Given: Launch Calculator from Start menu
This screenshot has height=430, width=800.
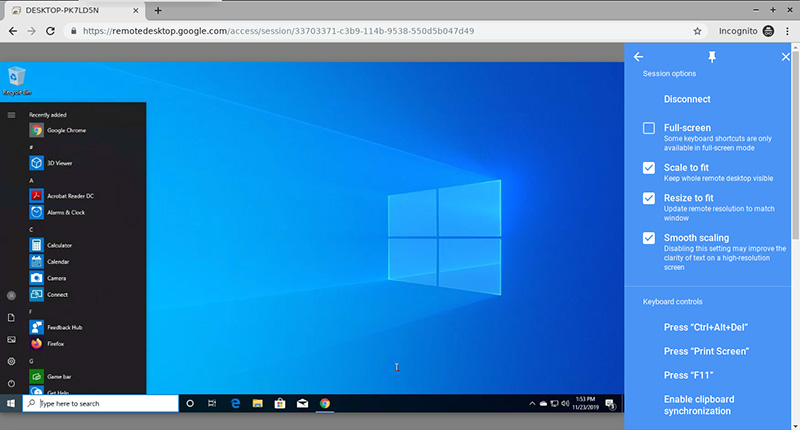Looking at the screenshot, I should [x=51, y=245].
